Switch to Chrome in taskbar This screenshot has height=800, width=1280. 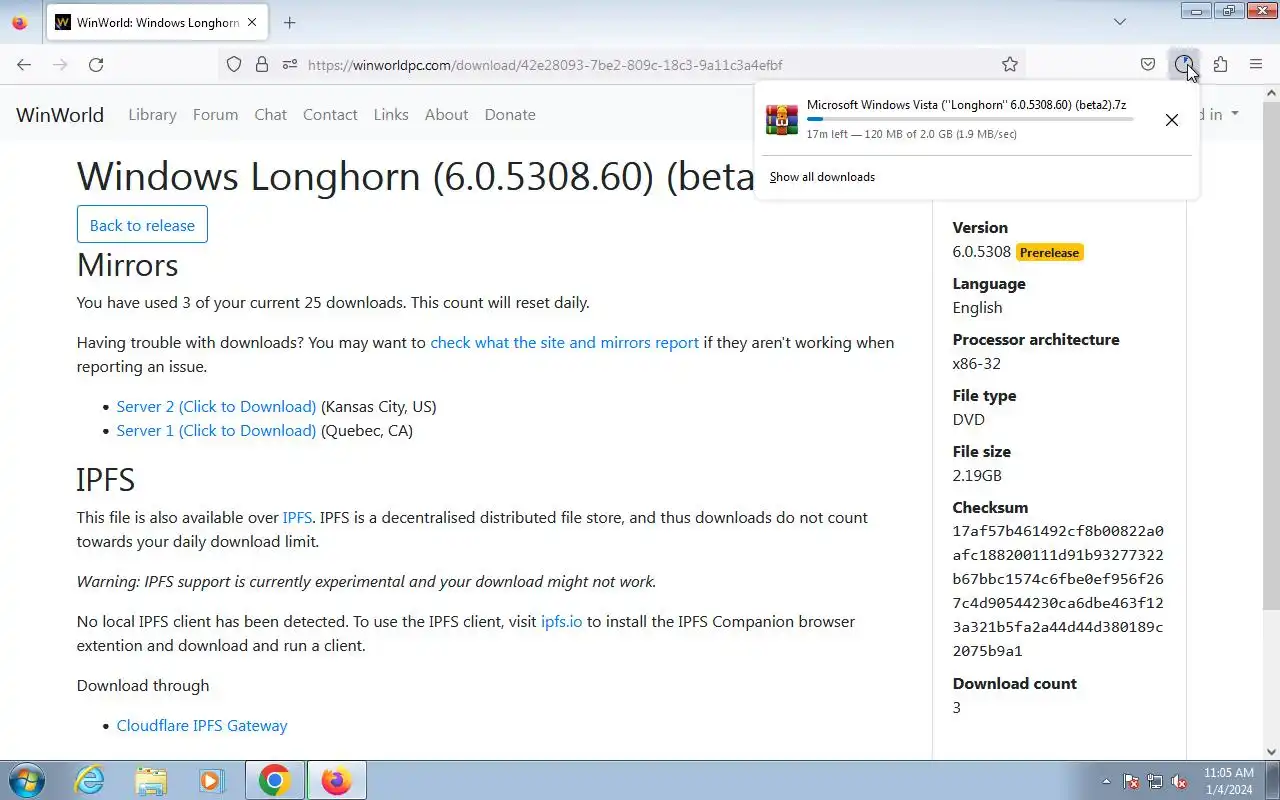click(x=274, y=780)
